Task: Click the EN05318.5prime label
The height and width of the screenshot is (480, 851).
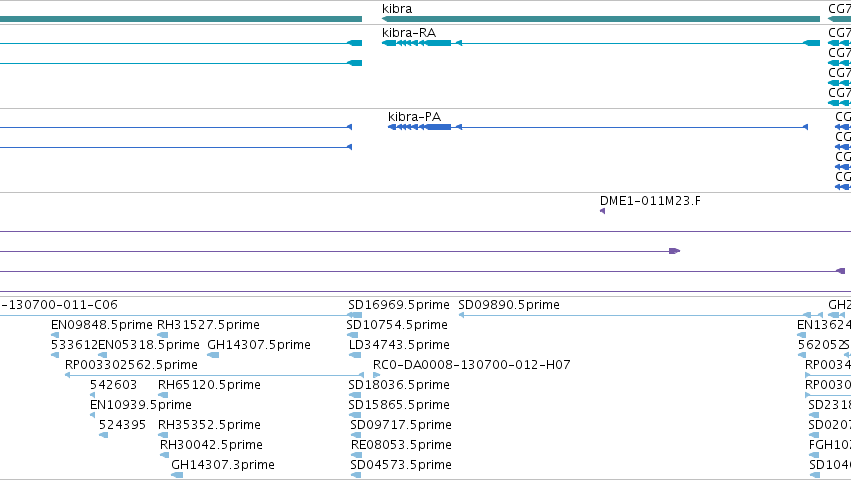Action: coord(149,345)
